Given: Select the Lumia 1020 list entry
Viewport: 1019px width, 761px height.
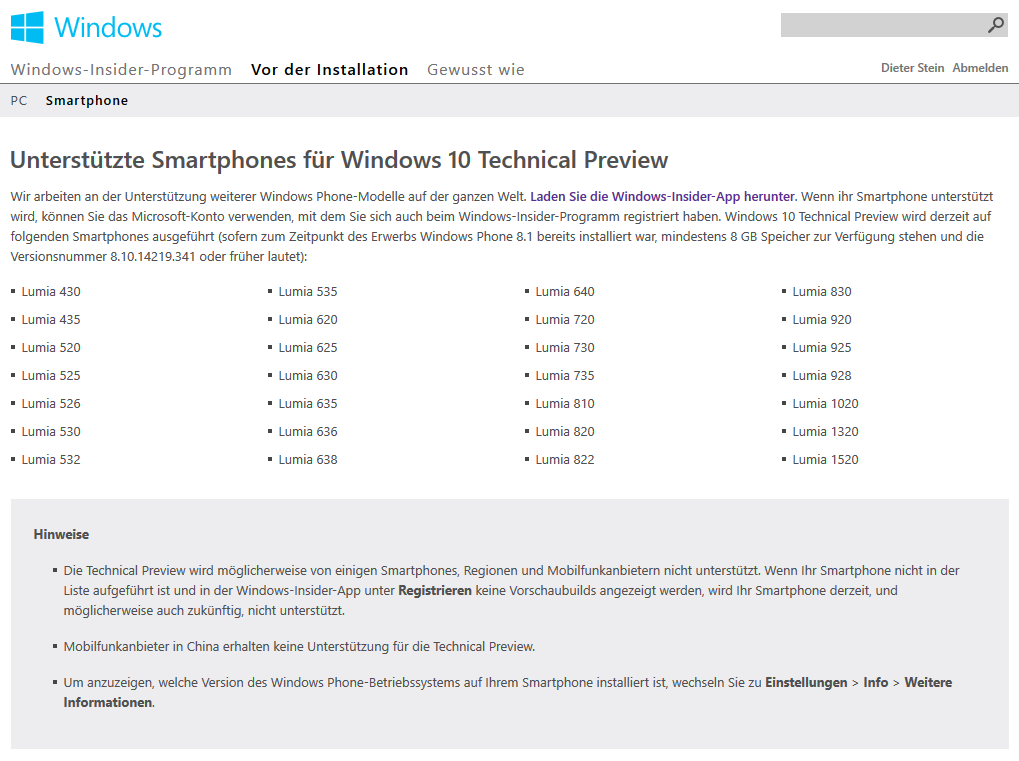Looking at the screenshot, I should click(825, 404).
